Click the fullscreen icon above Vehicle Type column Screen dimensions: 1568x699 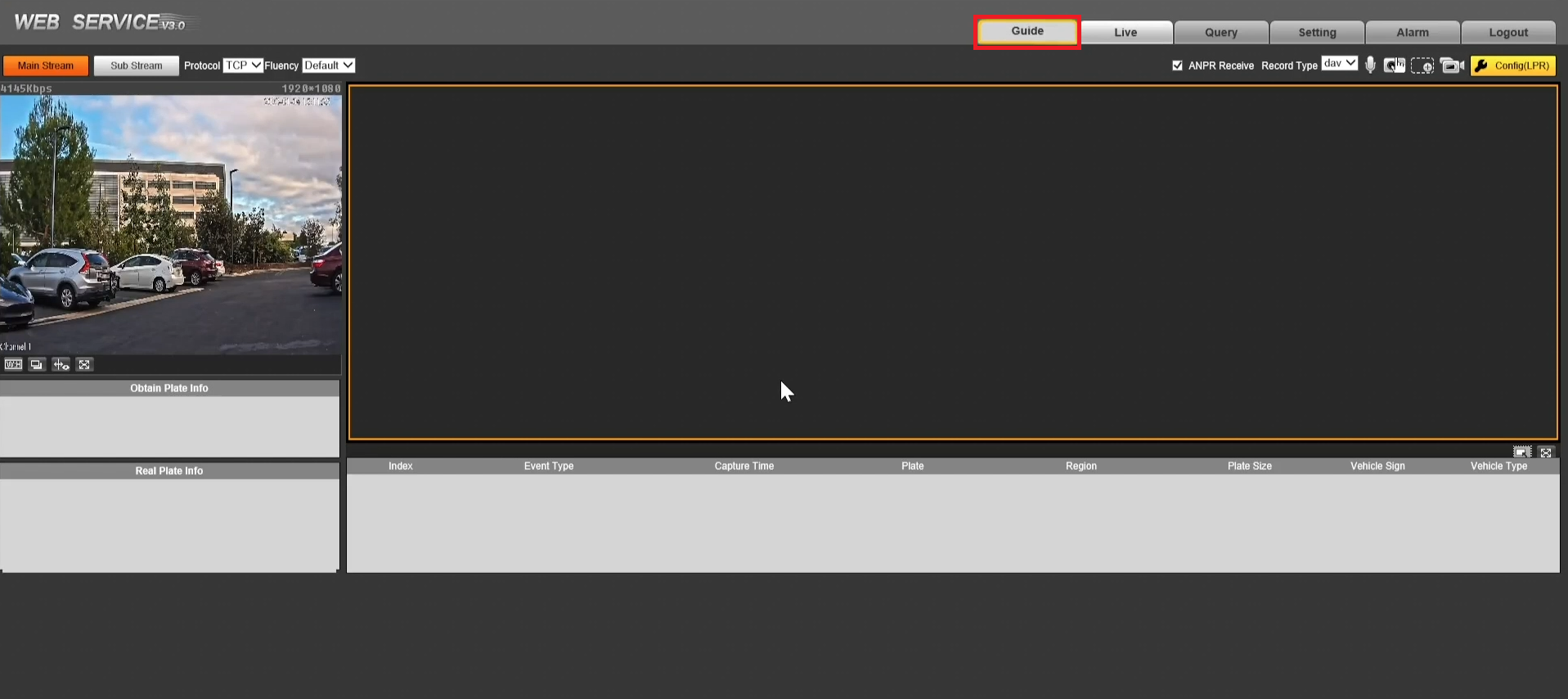click(x=1545, y=452)
